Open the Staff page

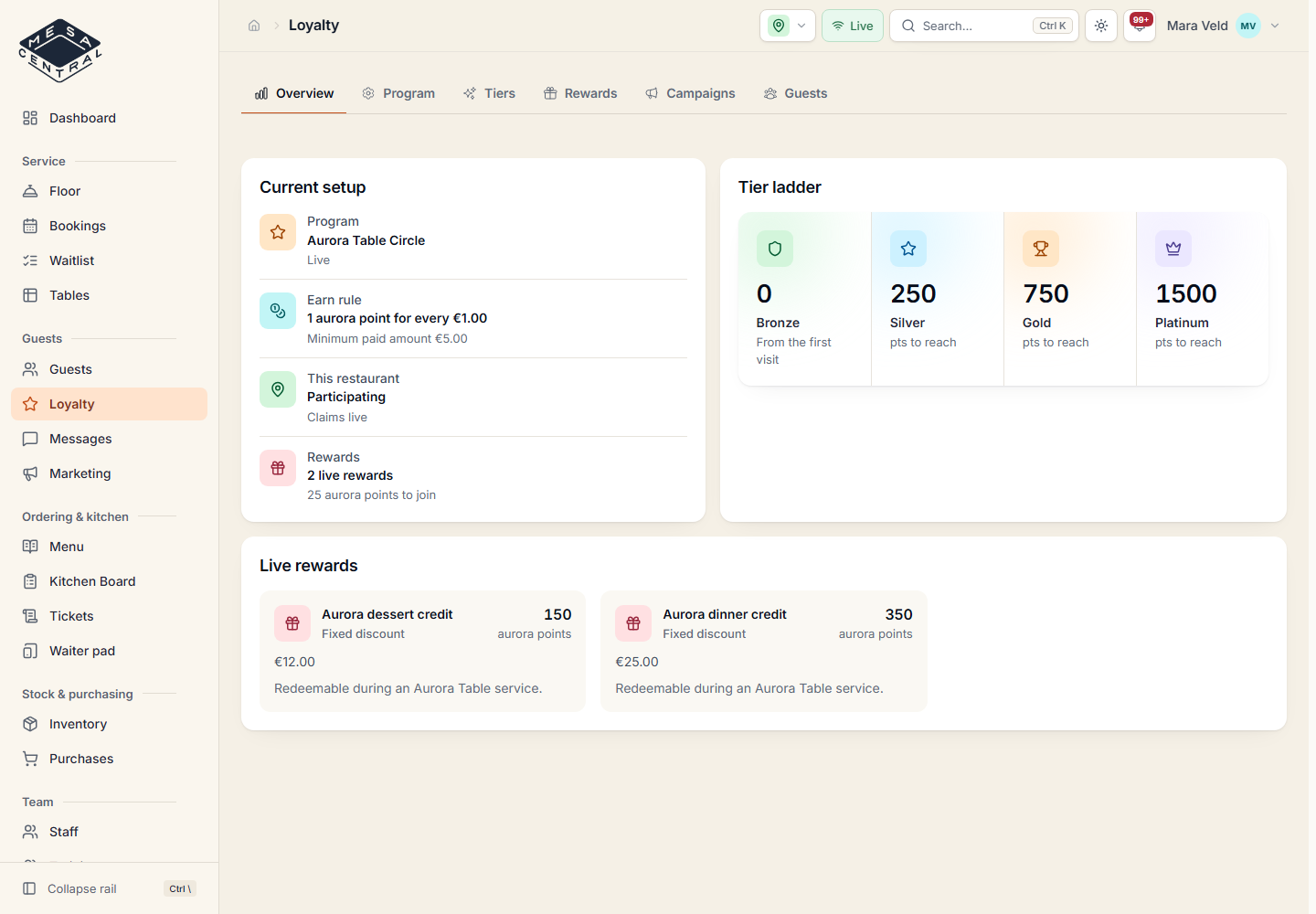click(x=109, y=832)
